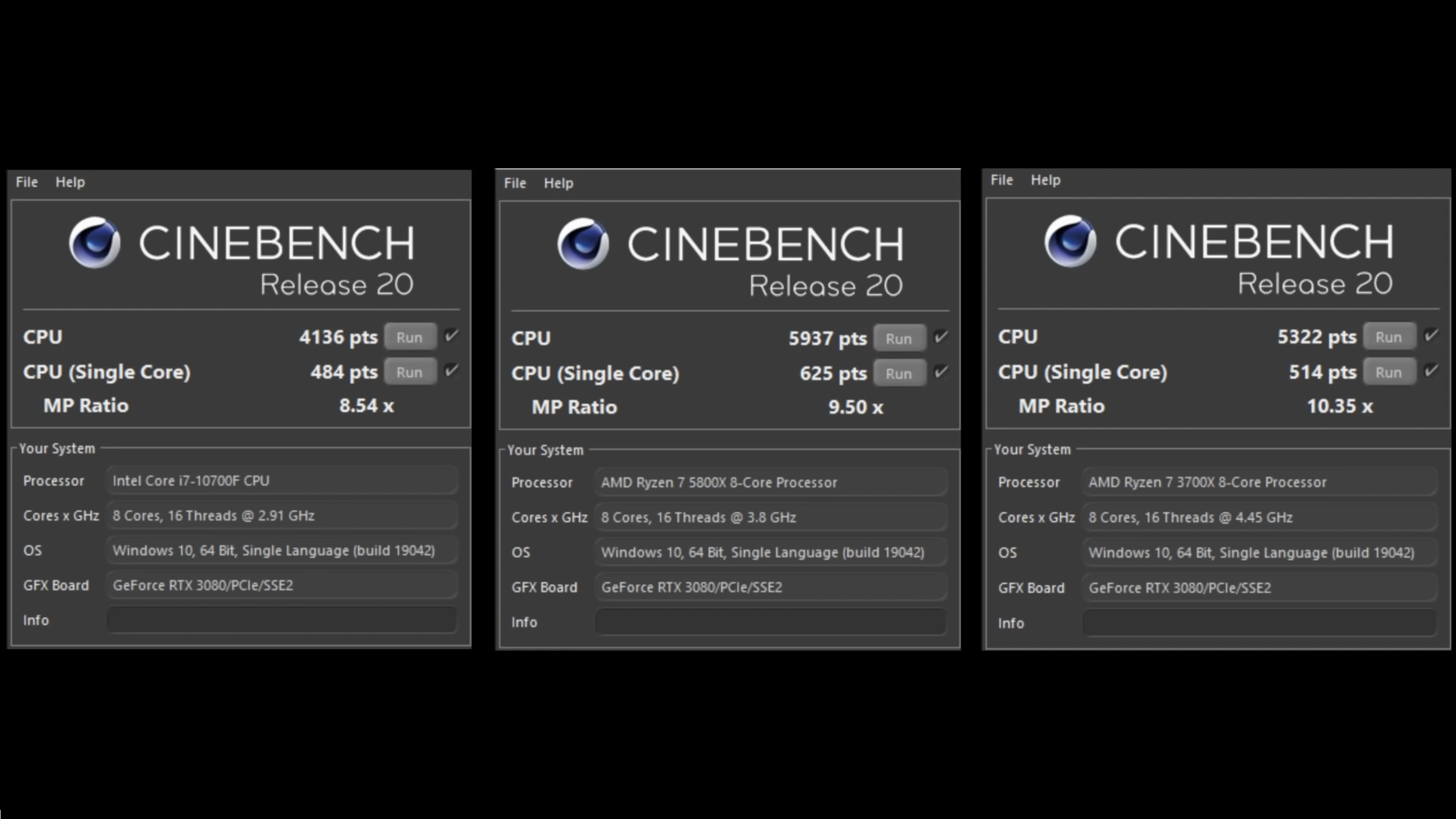Click the Cinebench sphere logo in right window
Screen dimensions: 1456x819
pos(1070,242)
